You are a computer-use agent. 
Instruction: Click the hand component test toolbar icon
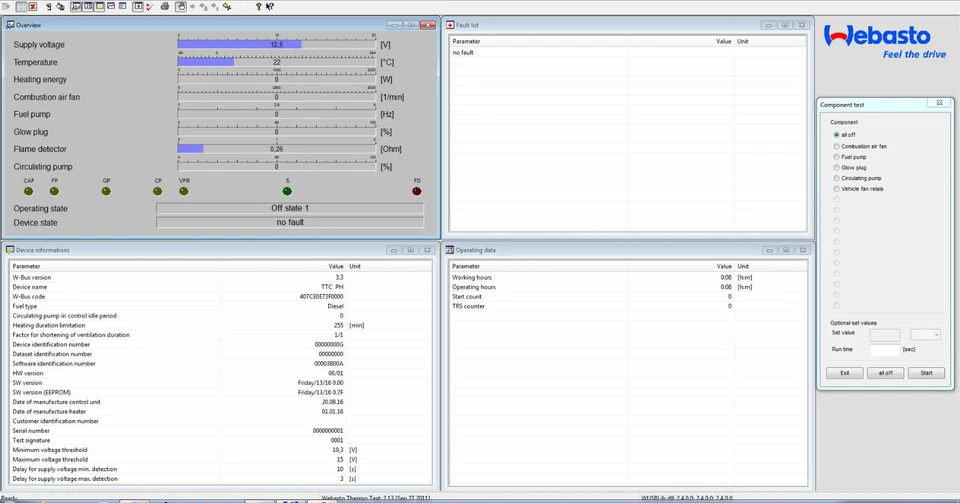click(181, 6)
